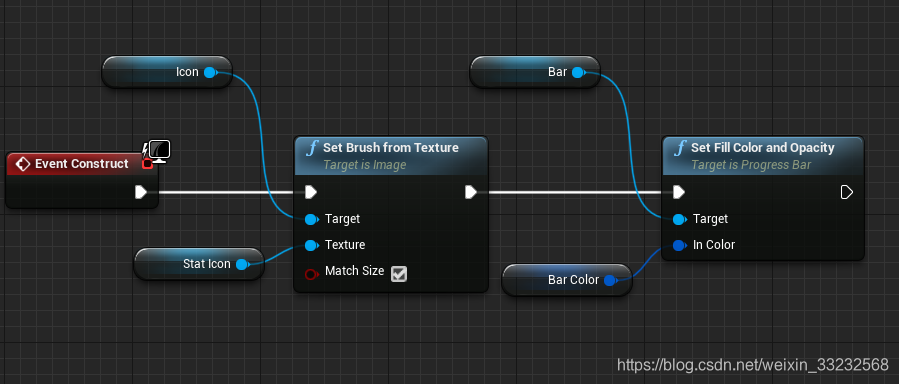The height and width of the screenshot is (384, 899).
Task: Click the Event Construct diamond icon
Action: [x=22, y=164]
